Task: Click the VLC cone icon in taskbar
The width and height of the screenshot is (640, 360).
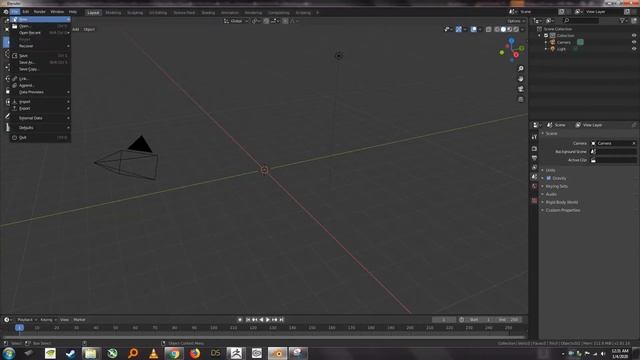Action: (153, 353)
